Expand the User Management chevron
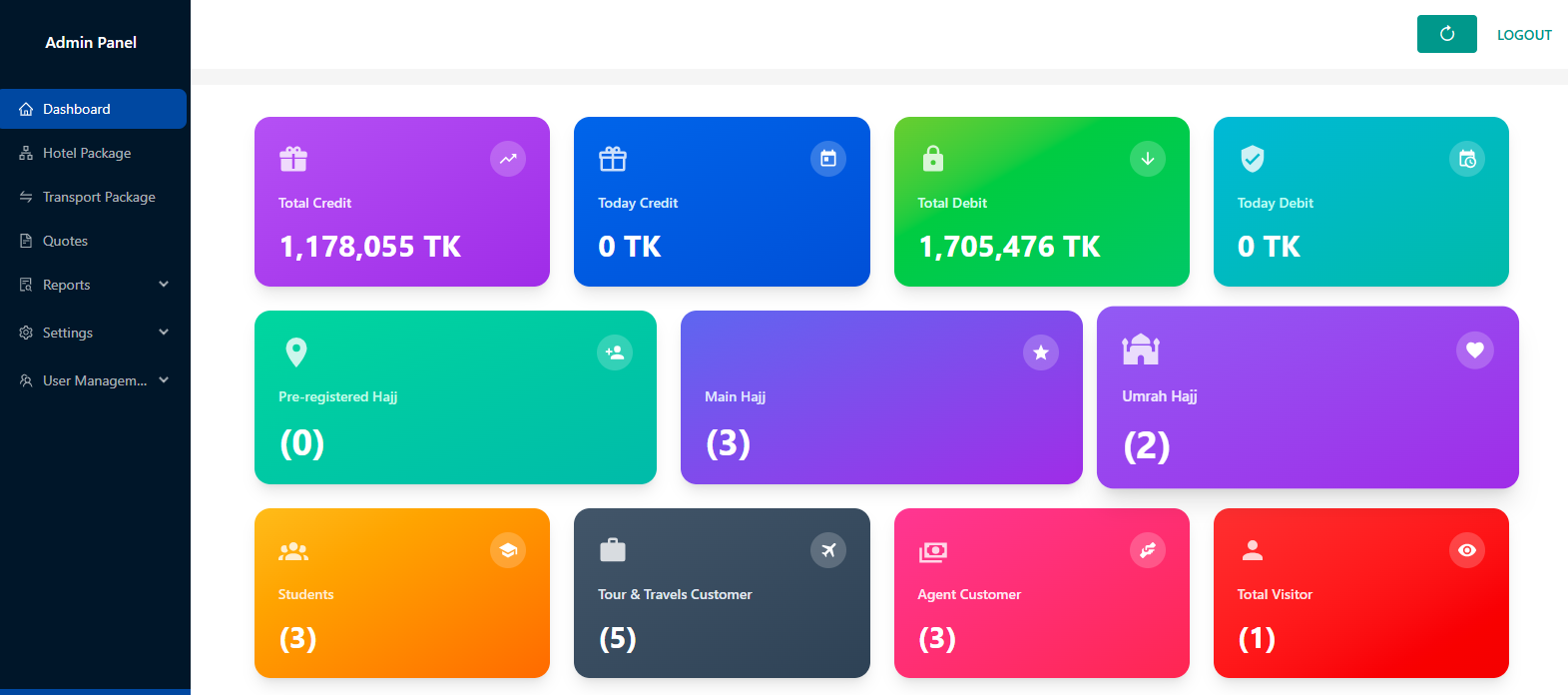1568x695 pixels. point(164,380)
